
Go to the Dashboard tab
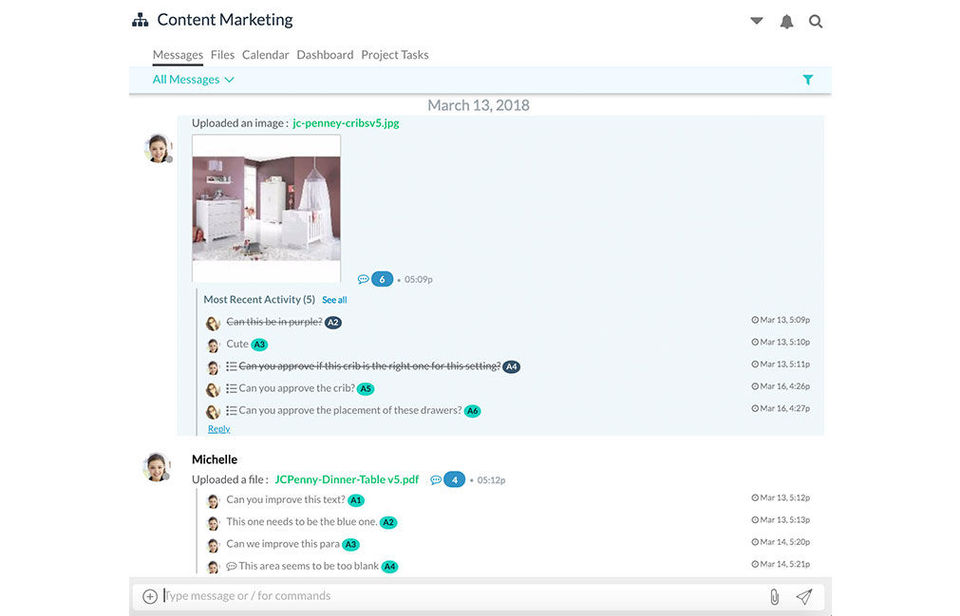[x=325, y=54]
